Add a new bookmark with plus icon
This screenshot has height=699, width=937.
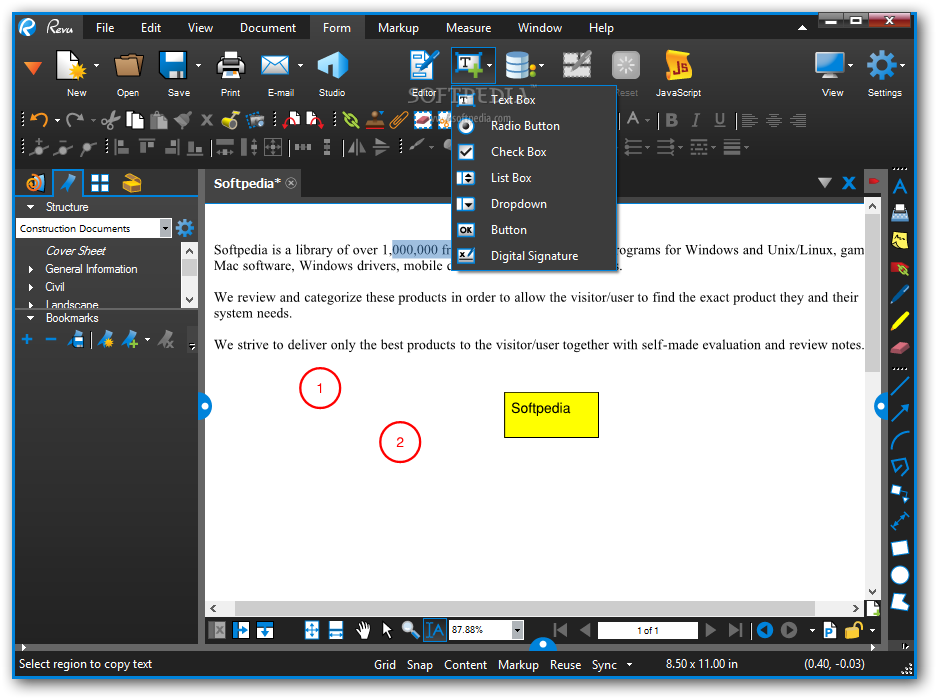27,340
